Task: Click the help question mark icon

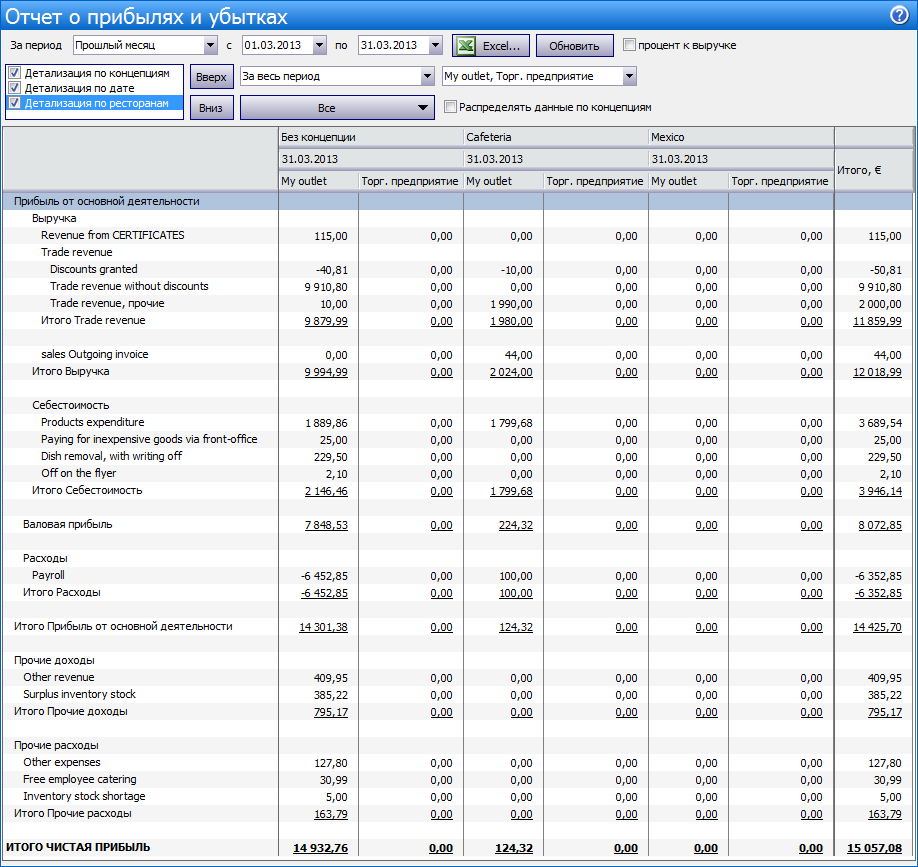Action: (x=898, y=15)
